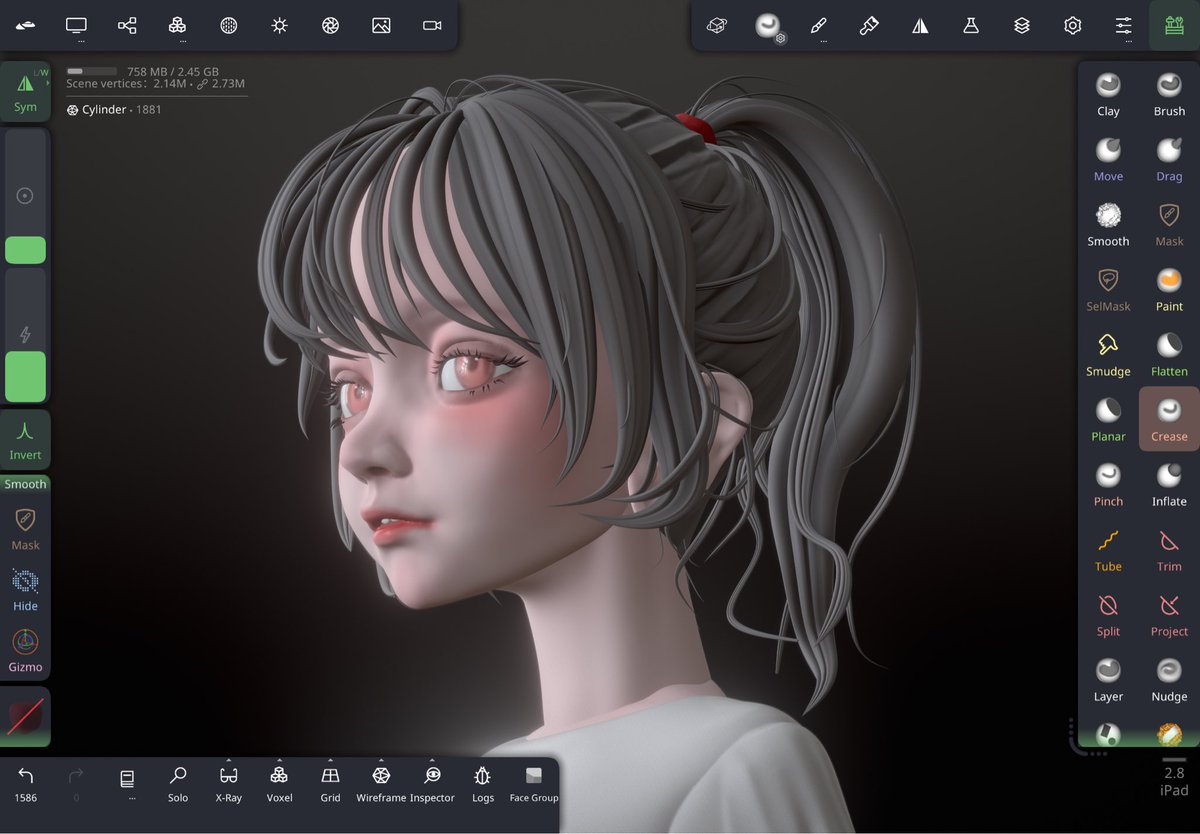1200x834 pixels.
Task: Show Face Group colors
Action: (x=533, y=783)
